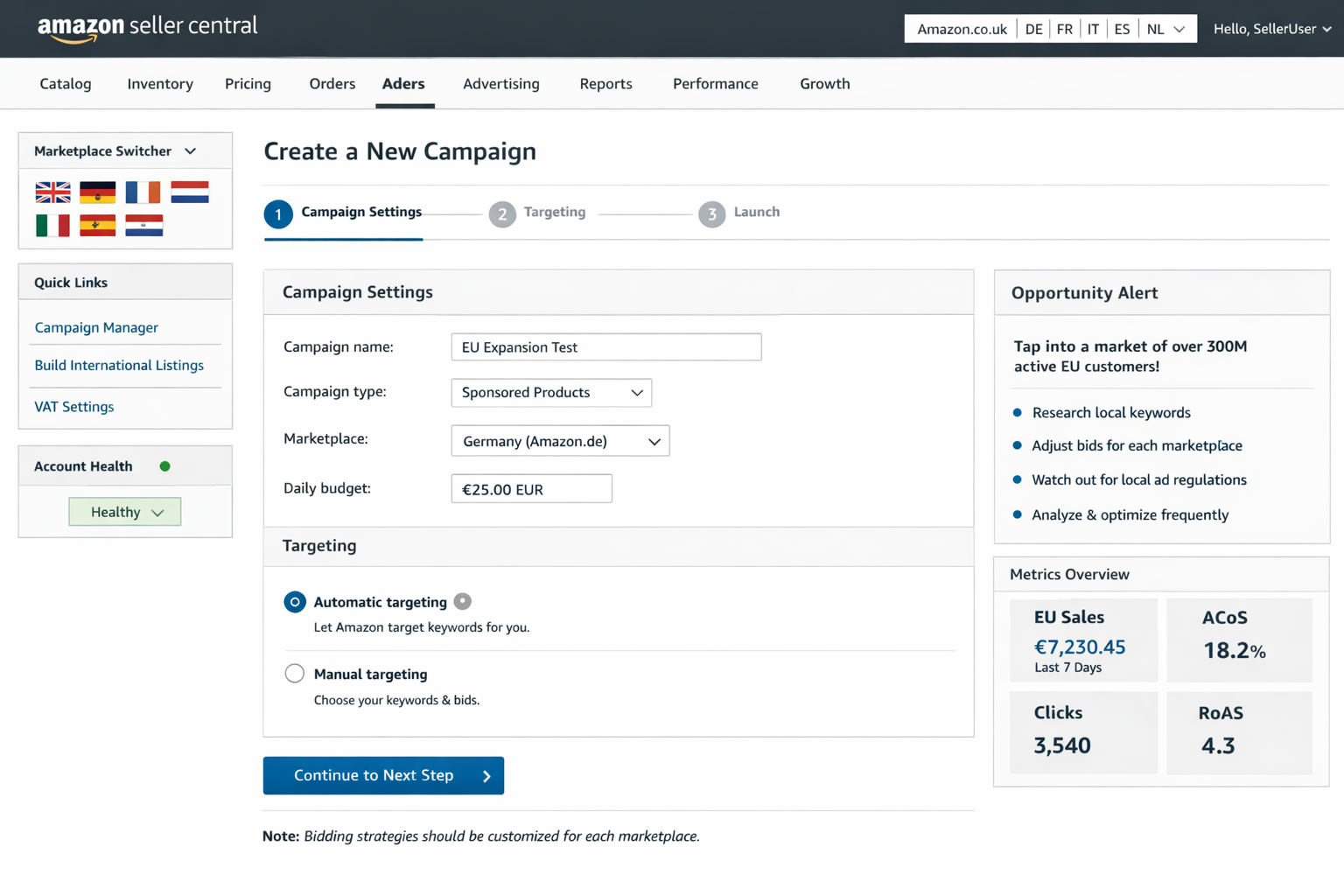Open the Advertising menu
The width and height of the screenshot is (1344, 896).
[501, 84]
